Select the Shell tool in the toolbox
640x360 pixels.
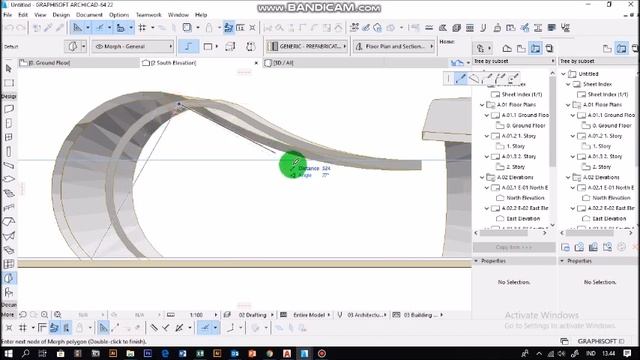9,236
